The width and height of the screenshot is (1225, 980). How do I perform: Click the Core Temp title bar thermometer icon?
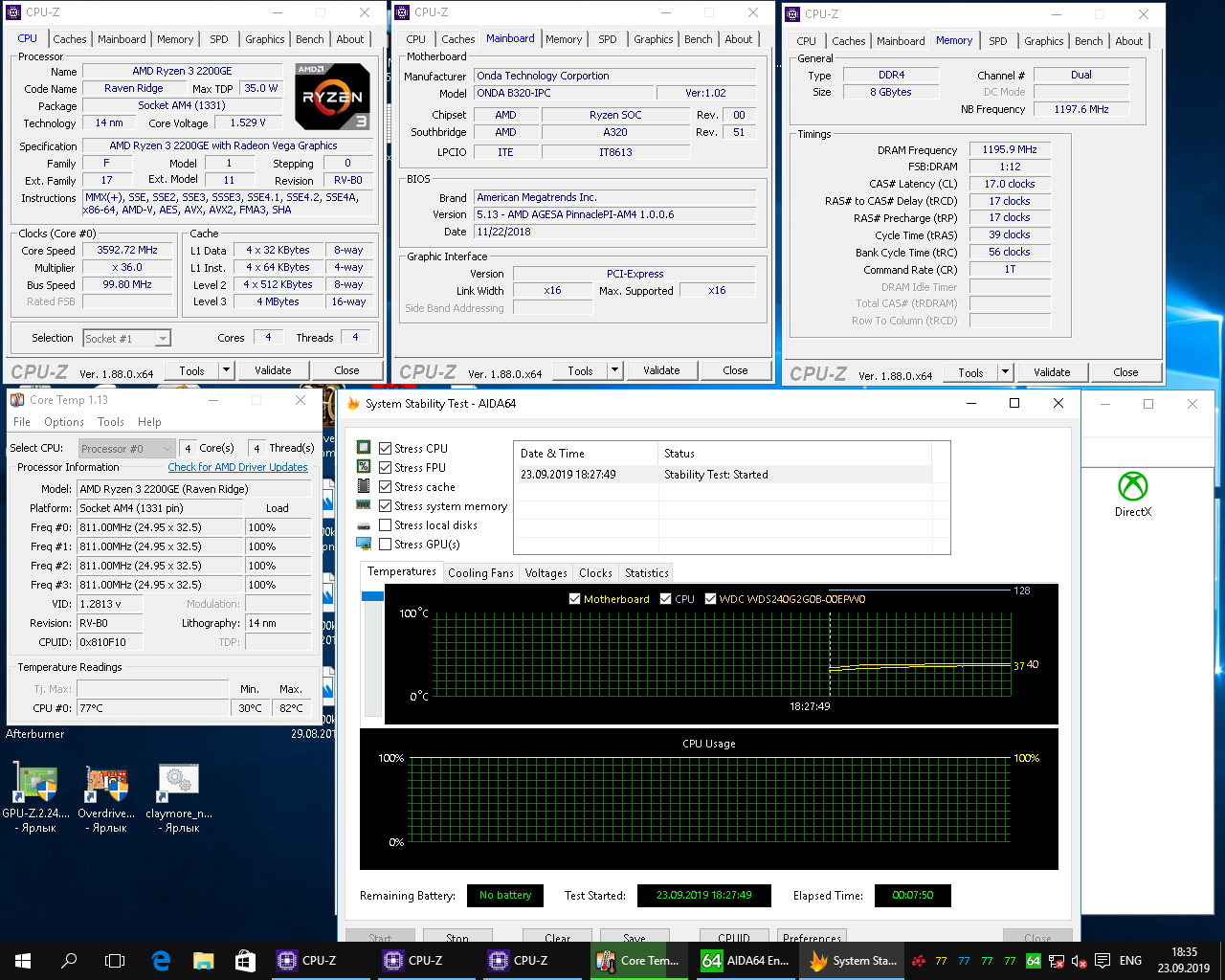click(x=16, y=400)
